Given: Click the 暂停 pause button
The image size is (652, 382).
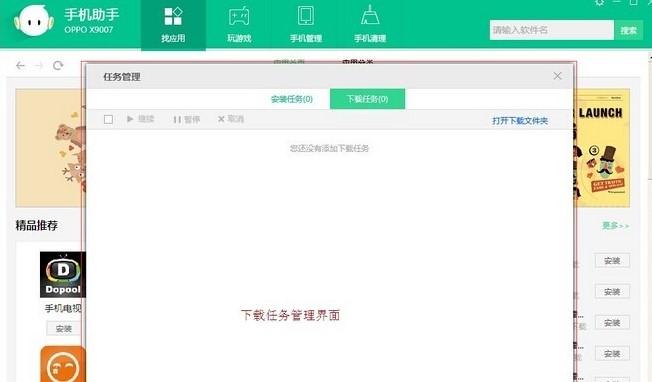Looking at the screenshot, I should [187, 120].
